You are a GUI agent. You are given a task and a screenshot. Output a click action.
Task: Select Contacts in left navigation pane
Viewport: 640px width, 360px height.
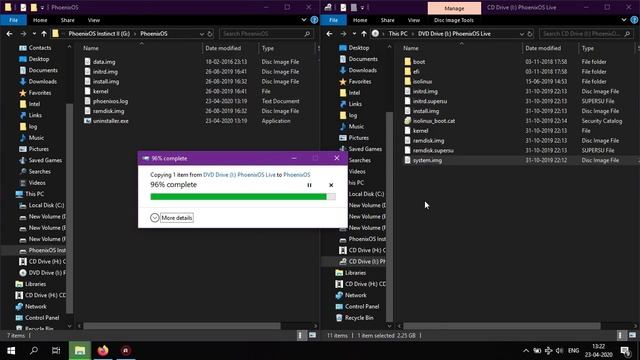click(40, 48)
